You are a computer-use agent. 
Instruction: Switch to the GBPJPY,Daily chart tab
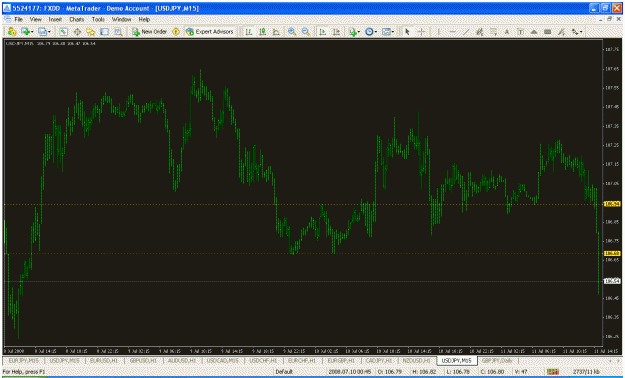click(x=497, y=360)
